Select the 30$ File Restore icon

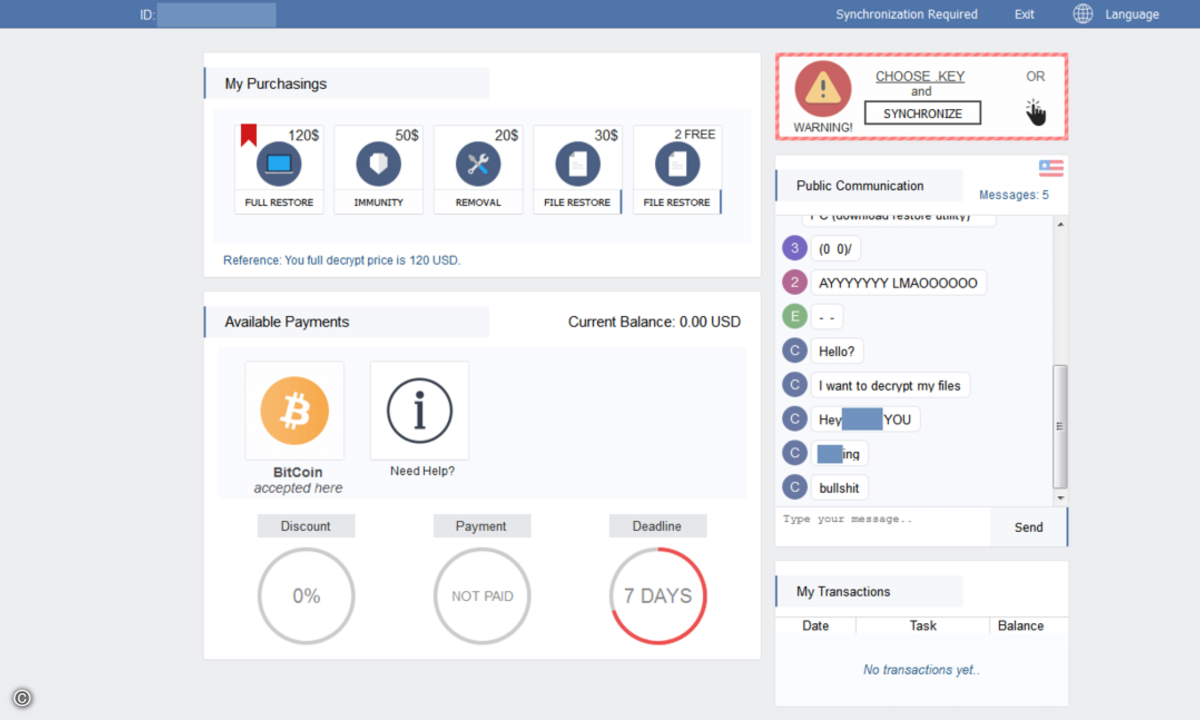[x=578, y=164]
